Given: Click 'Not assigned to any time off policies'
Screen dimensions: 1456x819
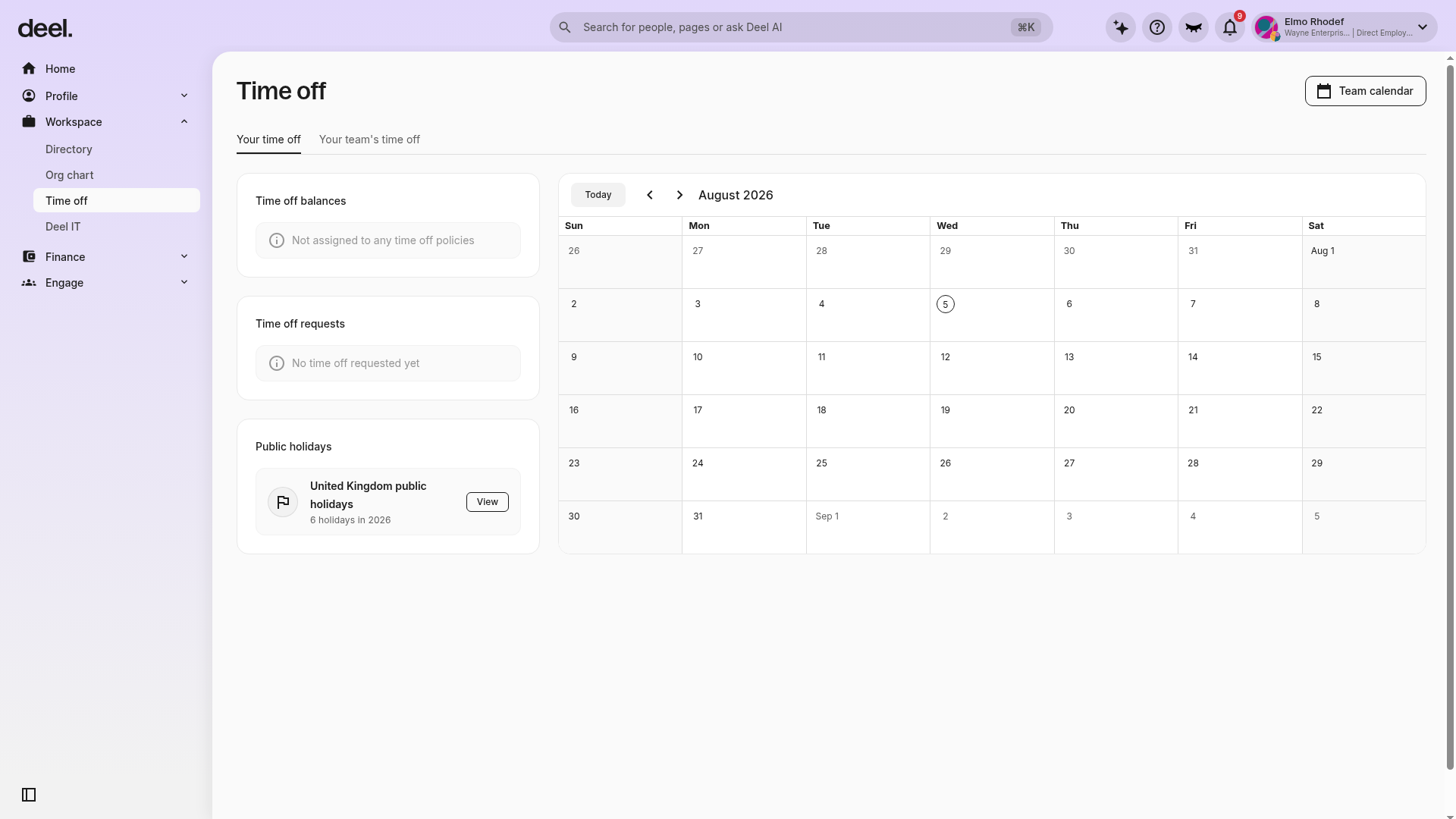Looking at the screenshot, I should coord(383,240).
